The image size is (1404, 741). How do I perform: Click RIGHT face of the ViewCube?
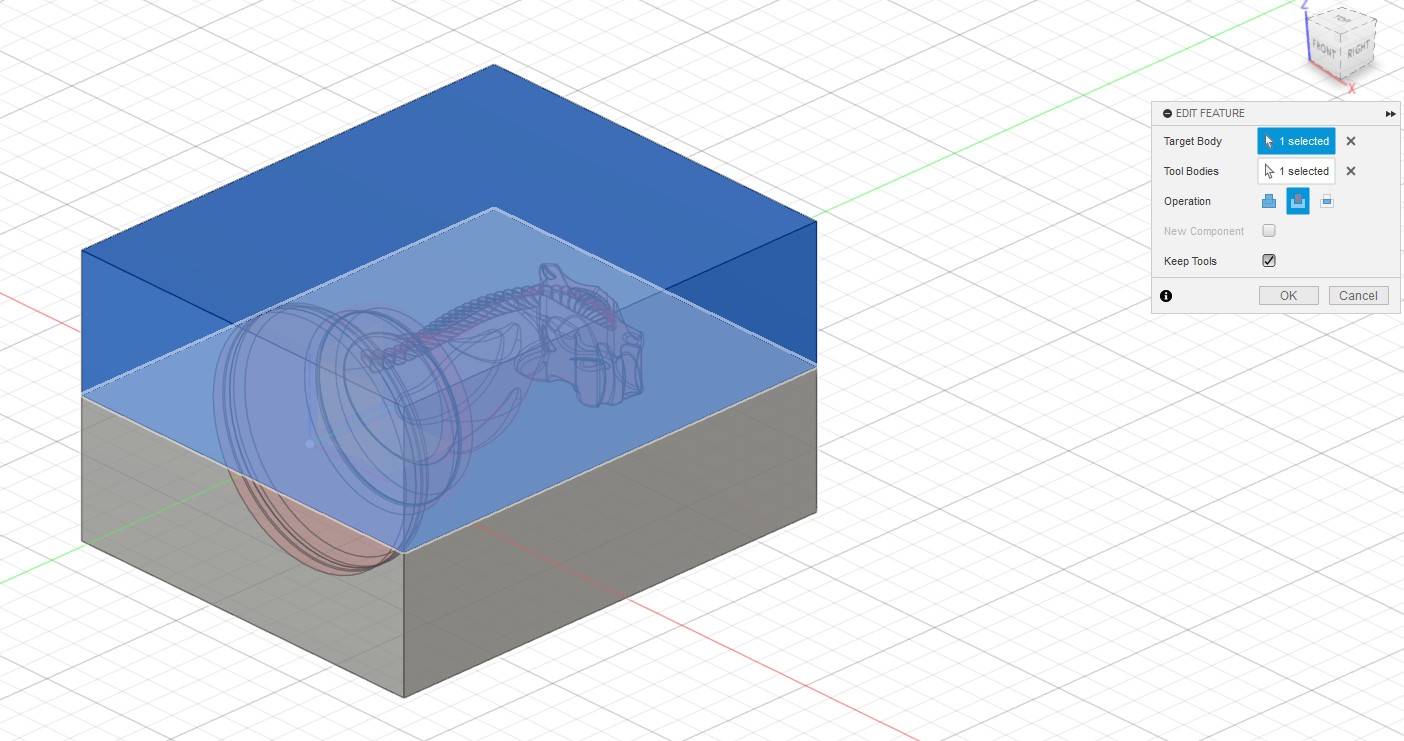click(x=1357, y=49)
